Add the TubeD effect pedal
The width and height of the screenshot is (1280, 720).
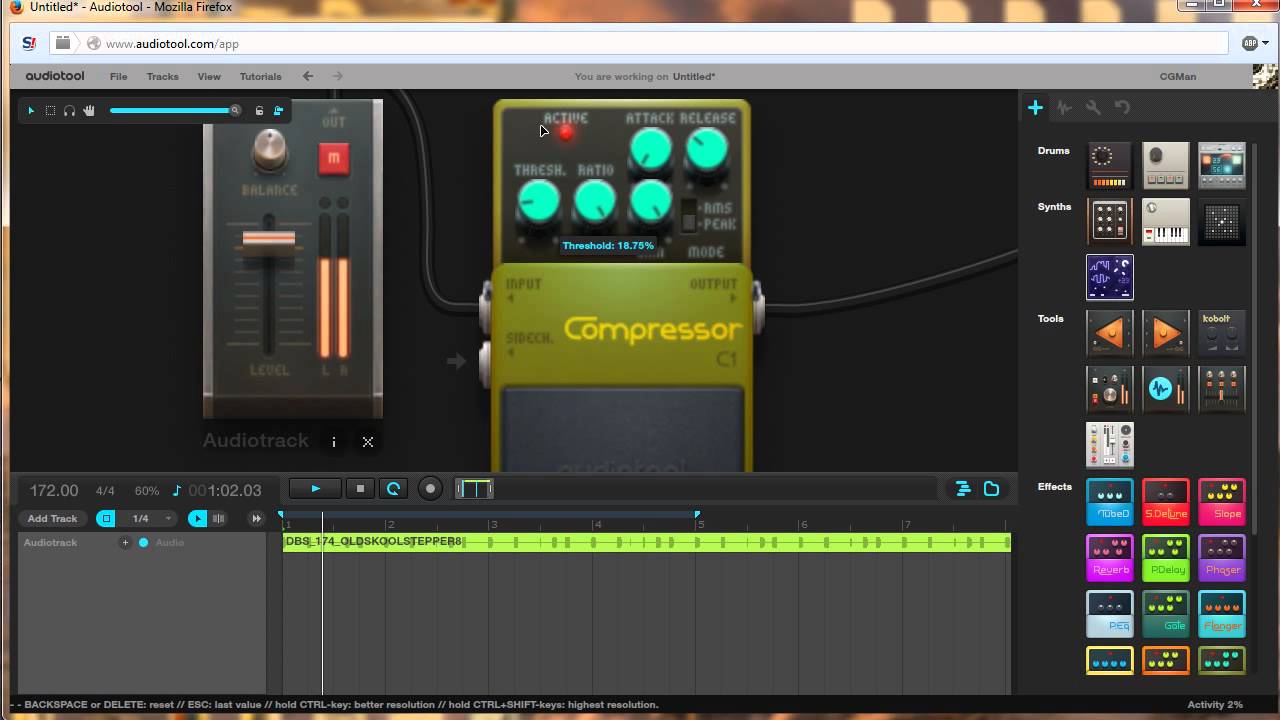point(1110,502)
